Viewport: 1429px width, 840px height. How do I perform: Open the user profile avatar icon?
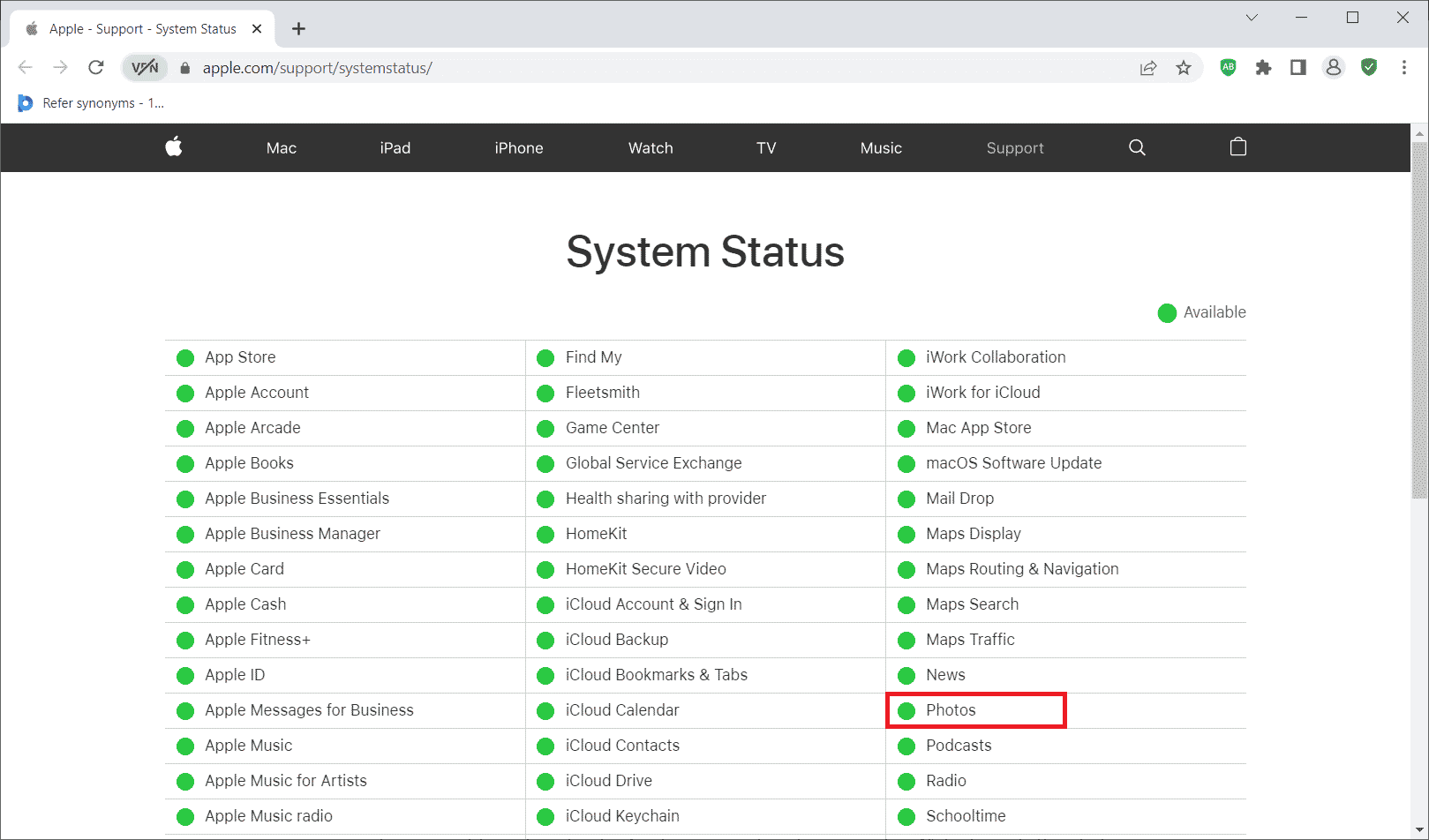point(1334,67)
